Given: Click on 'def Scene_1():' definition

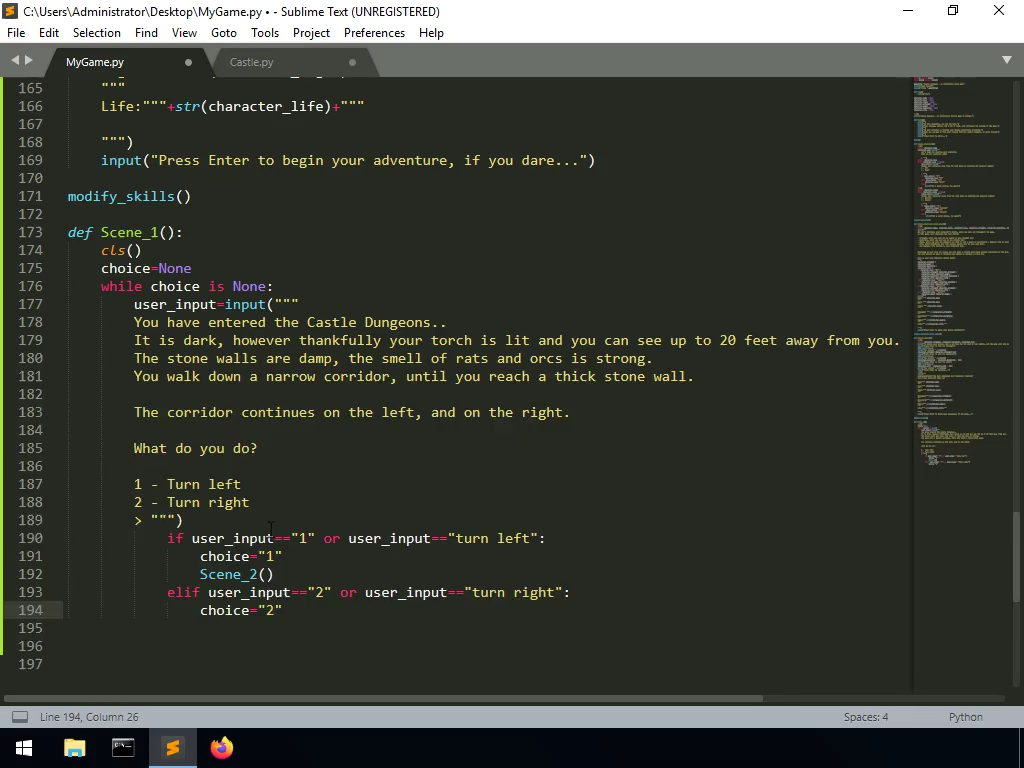Looking at the screenshot, I should [125, 232].
